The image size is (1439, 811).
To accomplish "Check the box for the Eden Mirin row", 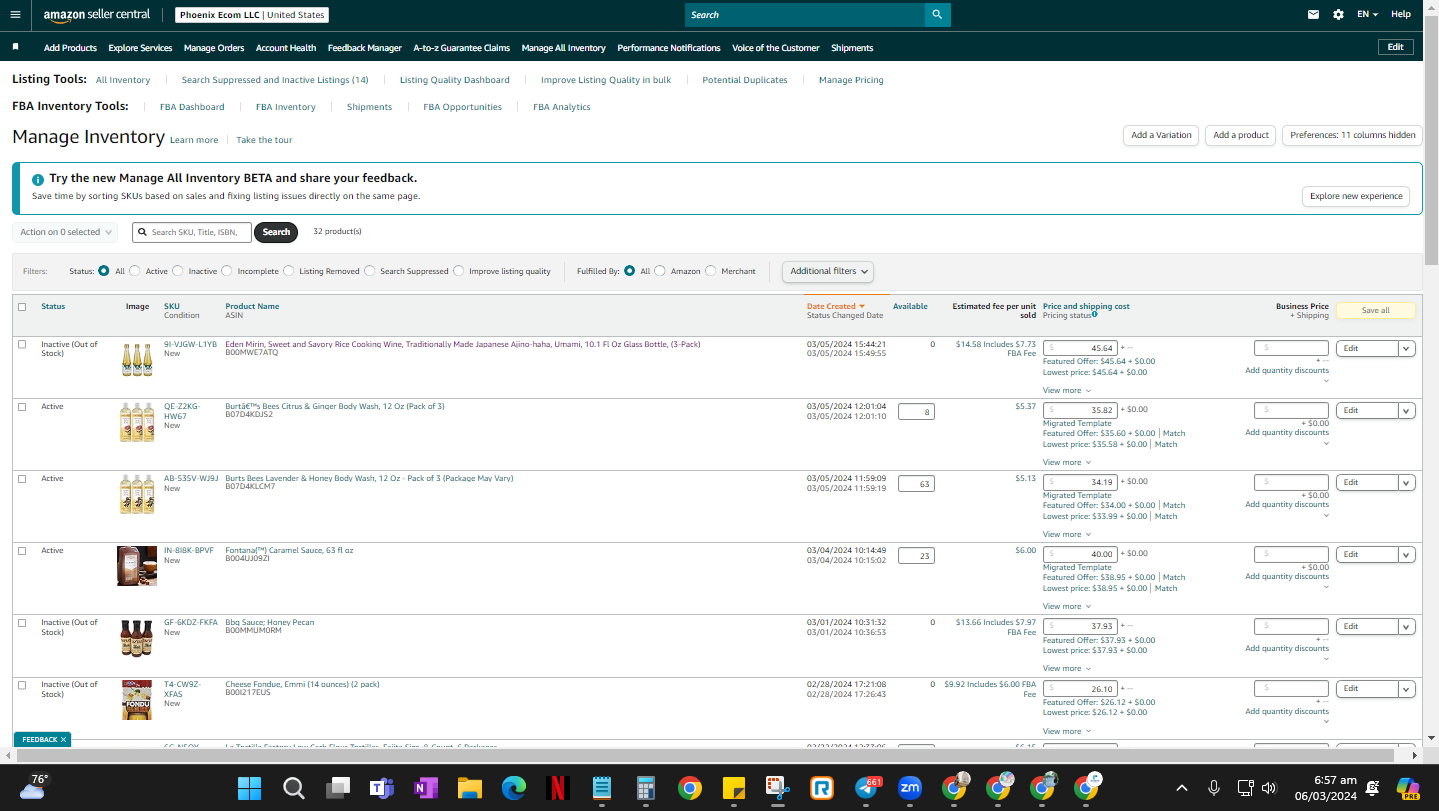I will [x=22, y=344].
